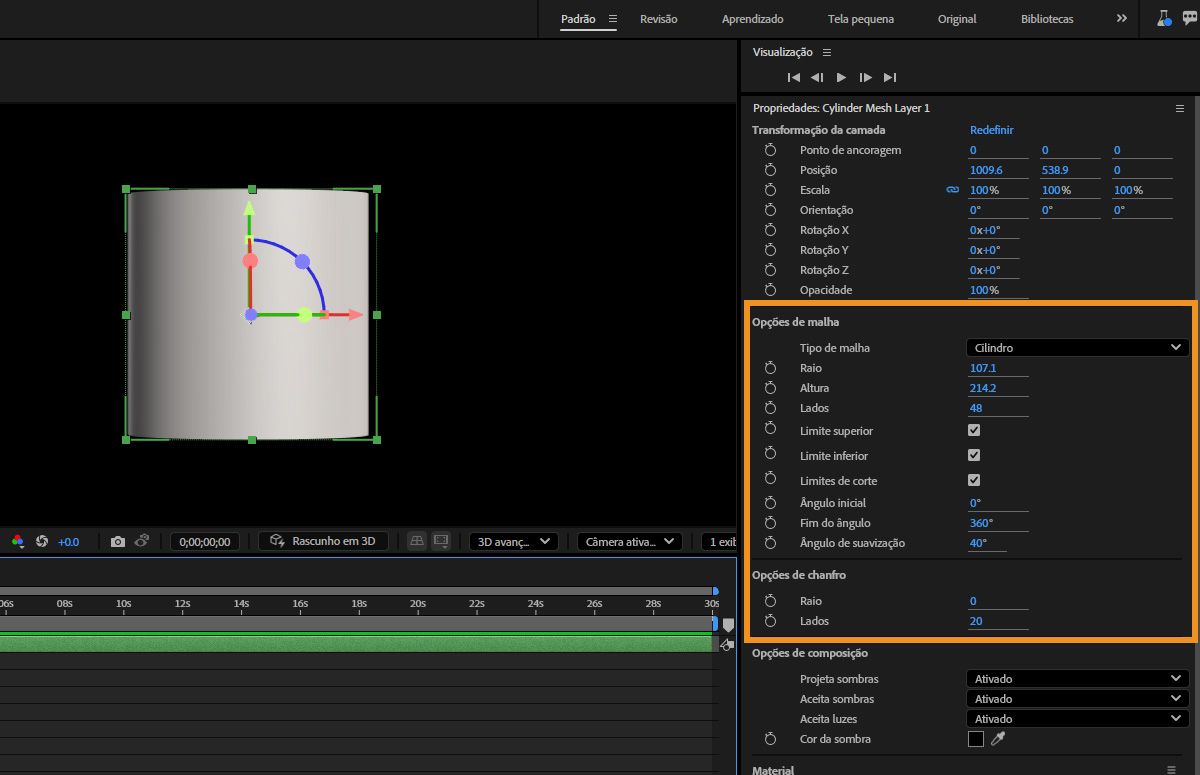Screen dimensions: 1200x775
Task: Open the feedback speech bubble icon
Action: tap(1189, 18)
